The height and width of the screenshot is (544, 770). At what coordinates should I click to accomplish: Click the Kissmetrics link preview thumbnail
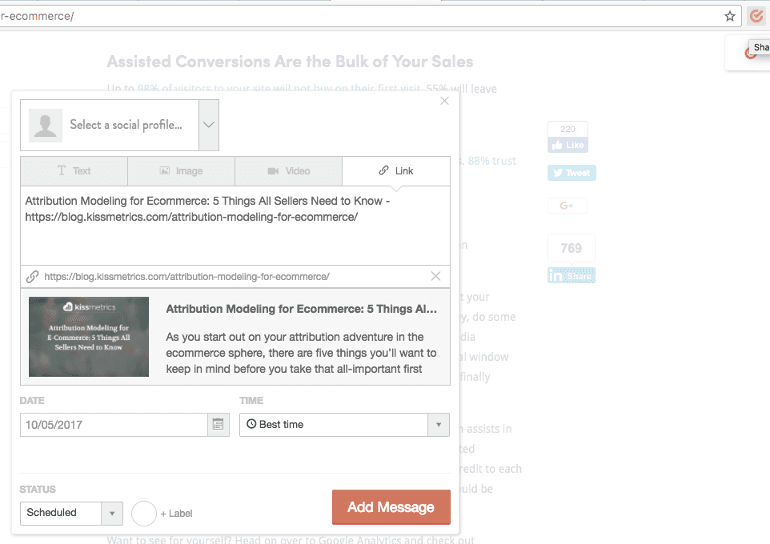(x=89, y=336)
